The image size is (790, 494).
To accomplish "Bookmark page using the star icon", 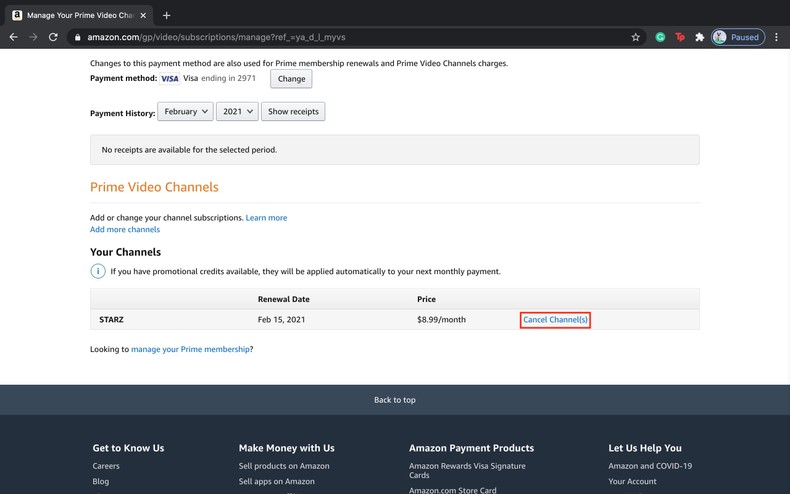I will 635,37.
